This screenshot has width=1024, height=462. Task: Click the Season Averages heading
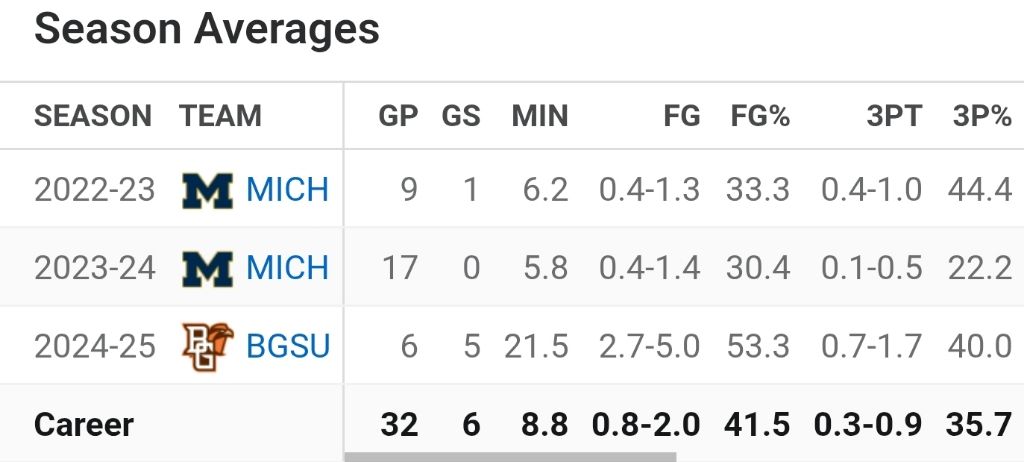(x=207, y=29)
